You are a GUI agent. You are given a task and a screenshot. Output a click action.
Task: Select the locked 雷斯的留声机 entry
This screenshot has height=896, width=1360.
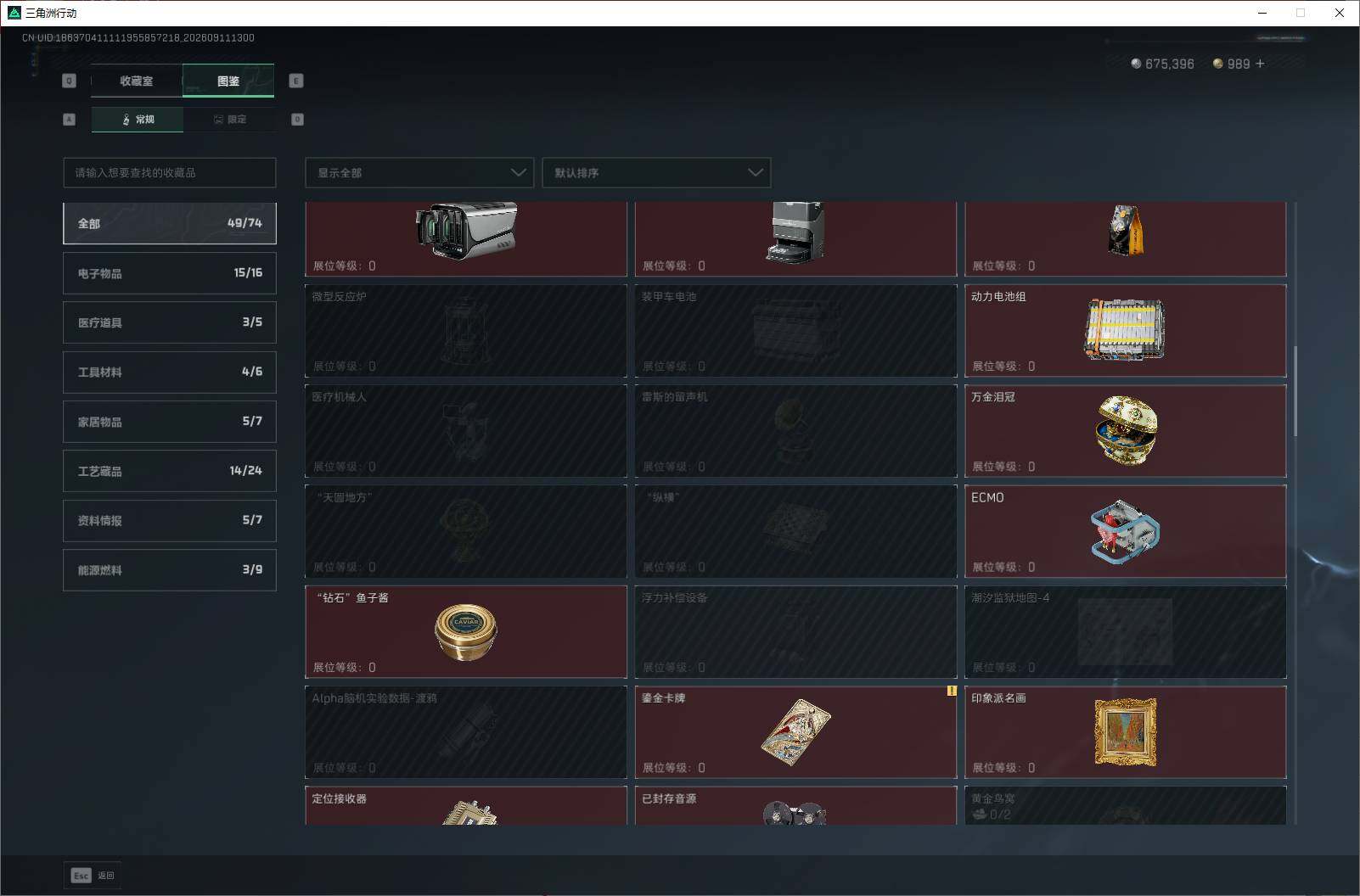tap(795, 430)
